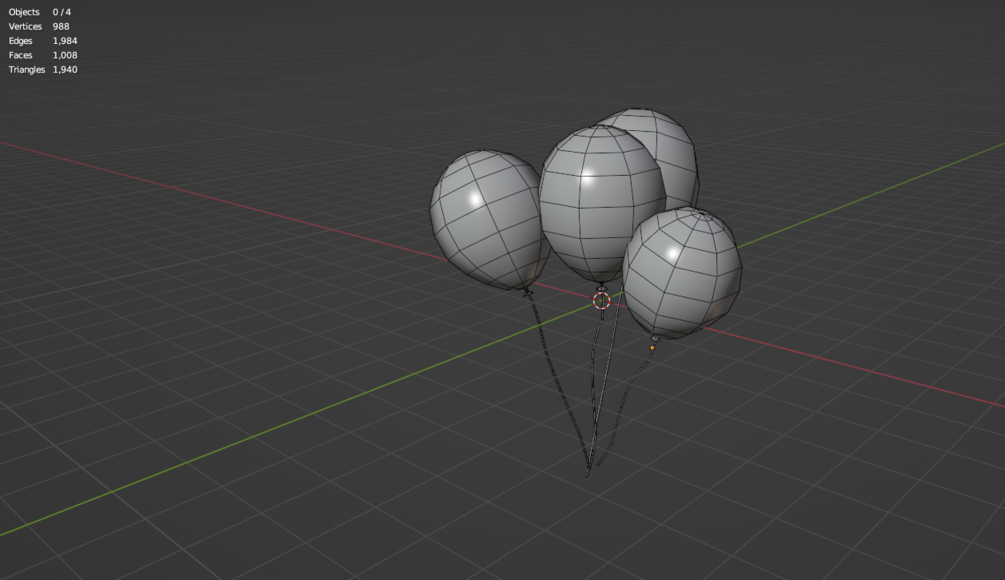This screenshot has width=1005, height=580.
Task: Select the lower-right balloon mesh
Action: (x=682, y=272)
